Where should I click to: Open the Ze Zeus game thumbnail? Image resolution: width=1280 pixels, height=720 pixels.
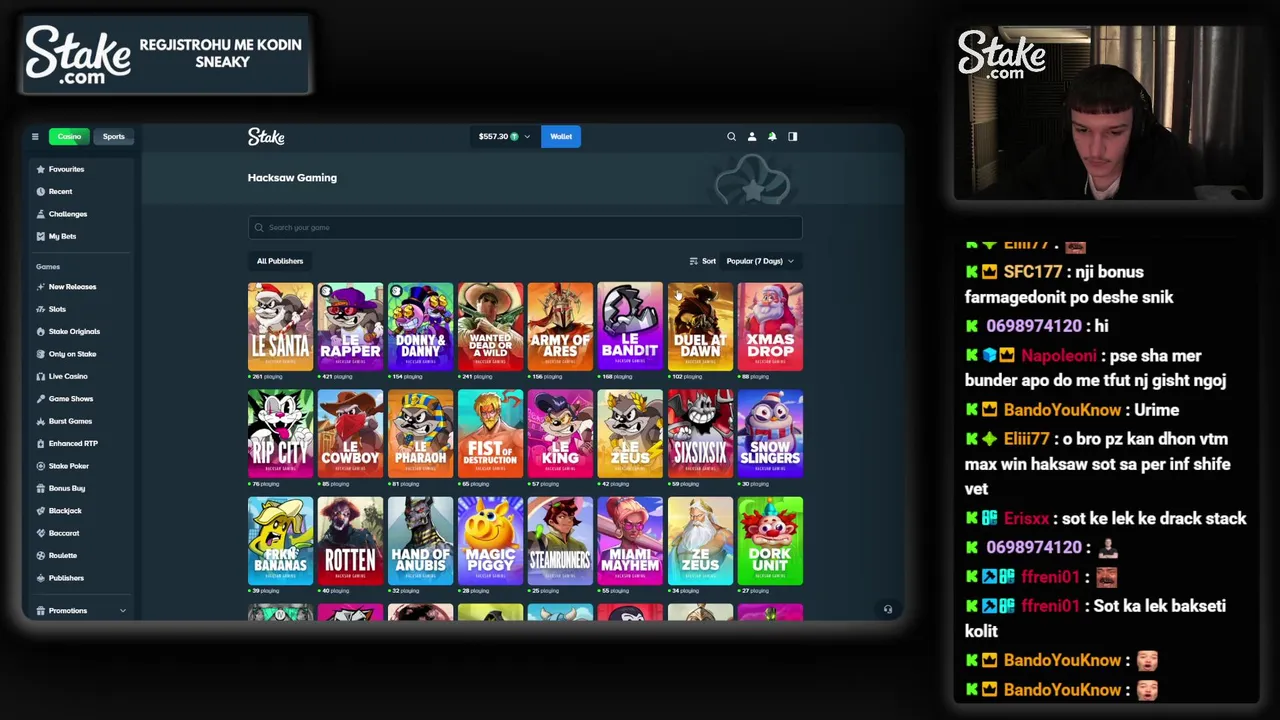tap(700, 540)
